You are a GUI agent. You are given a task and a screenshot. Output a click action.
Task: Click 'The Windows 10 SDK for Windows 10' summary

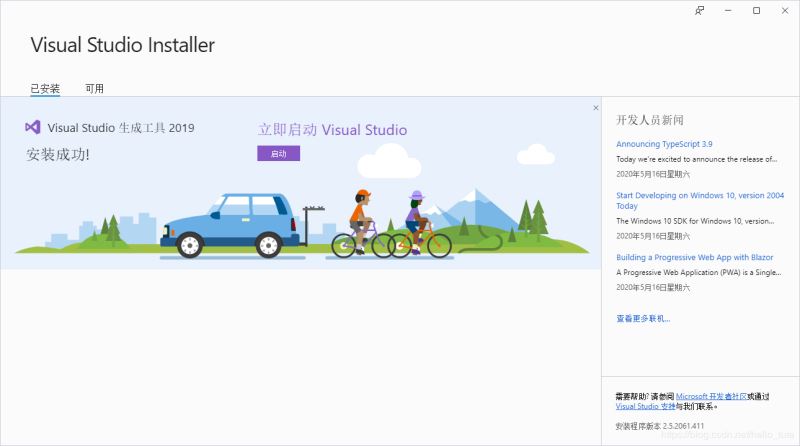695,221
